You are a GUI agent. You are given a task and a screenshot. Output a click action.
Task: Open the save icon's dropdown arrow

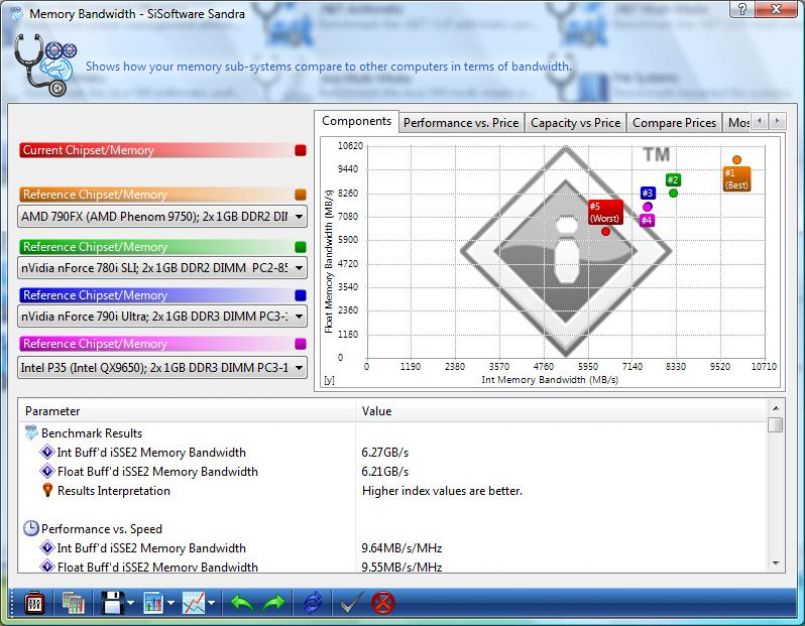(131, 603)
